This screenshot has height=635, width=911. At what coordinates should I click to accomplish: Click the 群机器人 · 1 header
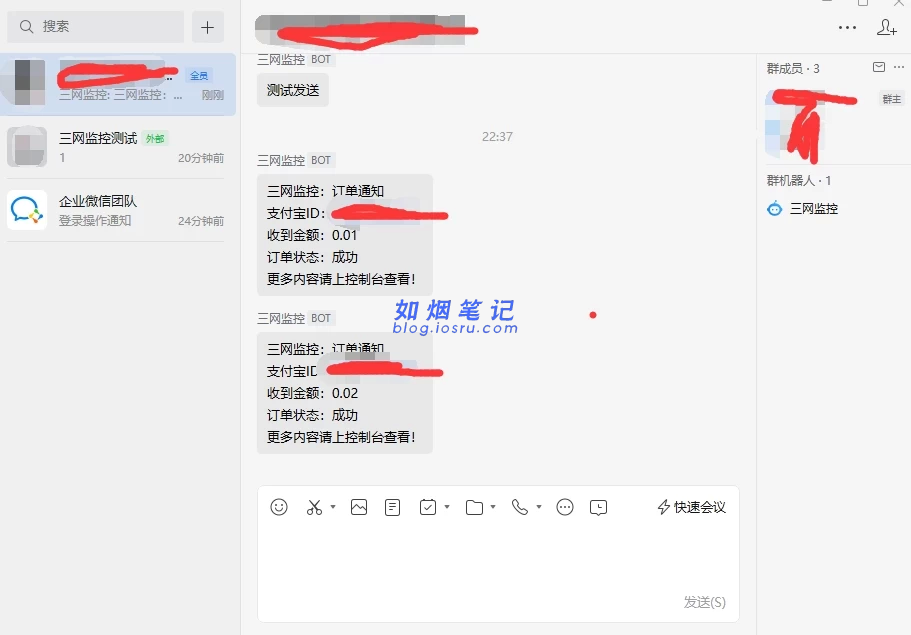tap(799, 181)
